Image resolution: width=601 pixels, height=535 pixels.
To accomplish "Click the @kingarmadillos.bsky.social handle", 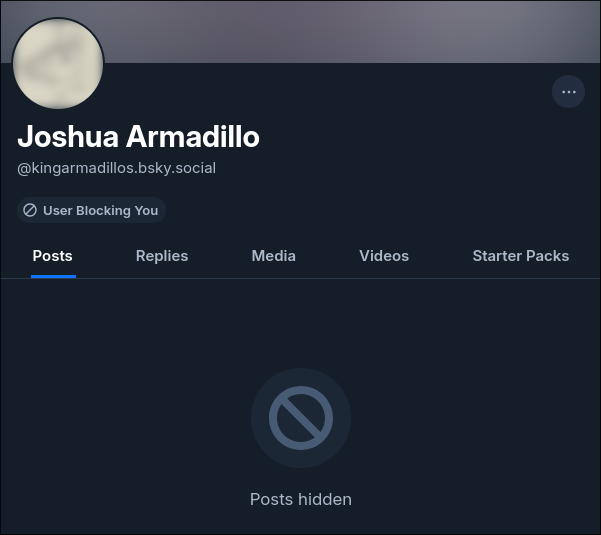I will tap(116, 168).
